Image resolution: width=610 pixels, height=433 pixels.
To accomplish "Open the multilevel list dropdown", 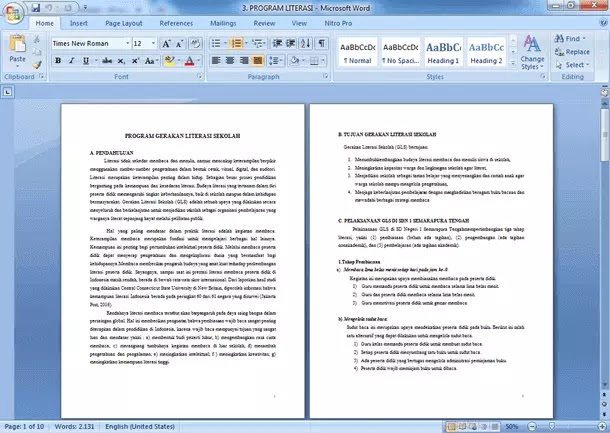I will [259, 44].
